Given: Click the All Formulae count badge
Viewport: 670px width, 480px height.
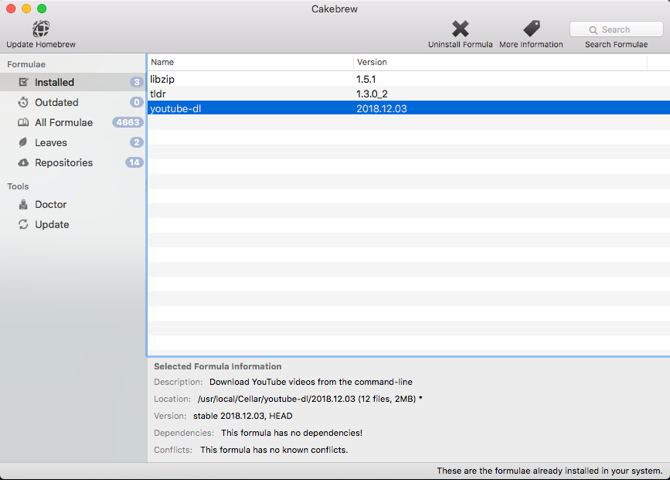Looking at the screenshot, I should click(128, 122).
